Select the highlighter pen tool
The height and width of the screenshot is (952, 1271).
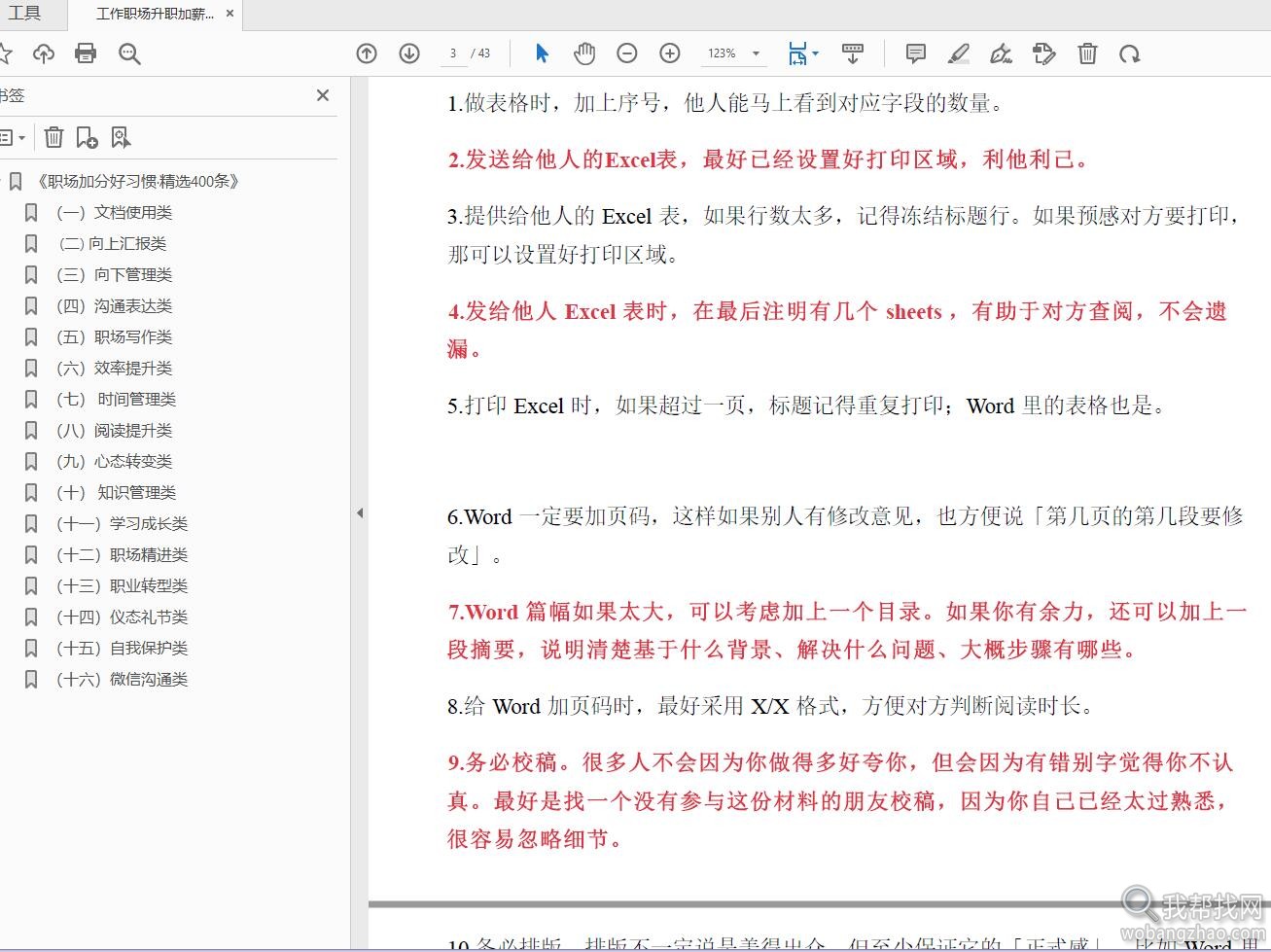coord(958,53)
